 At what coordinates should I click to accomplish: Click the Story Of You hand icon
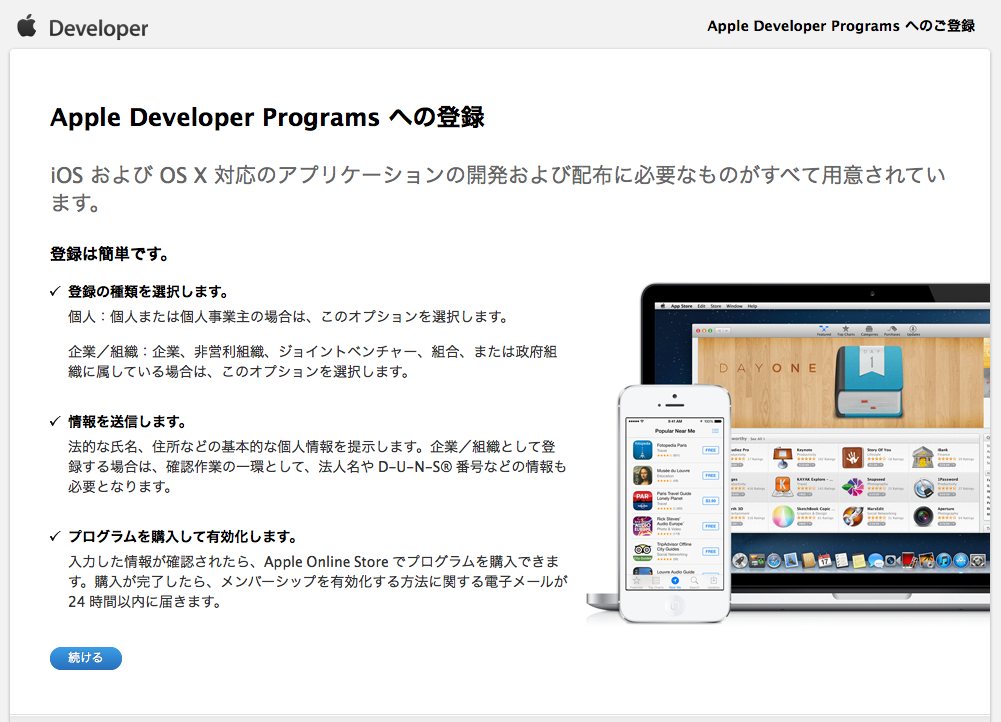(853, 457)
